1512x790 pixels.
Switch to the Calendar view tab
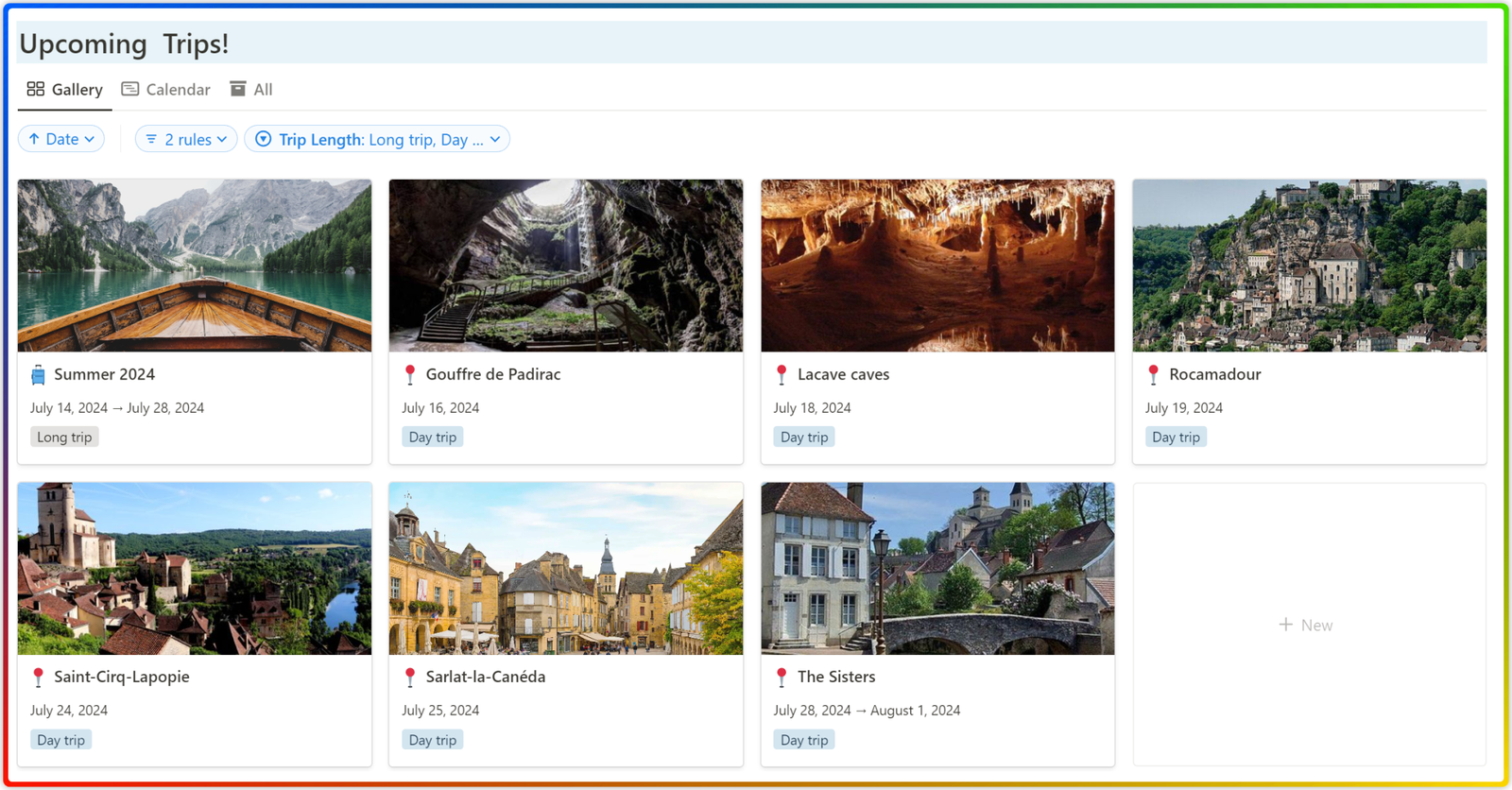click(x=166, y=90)
